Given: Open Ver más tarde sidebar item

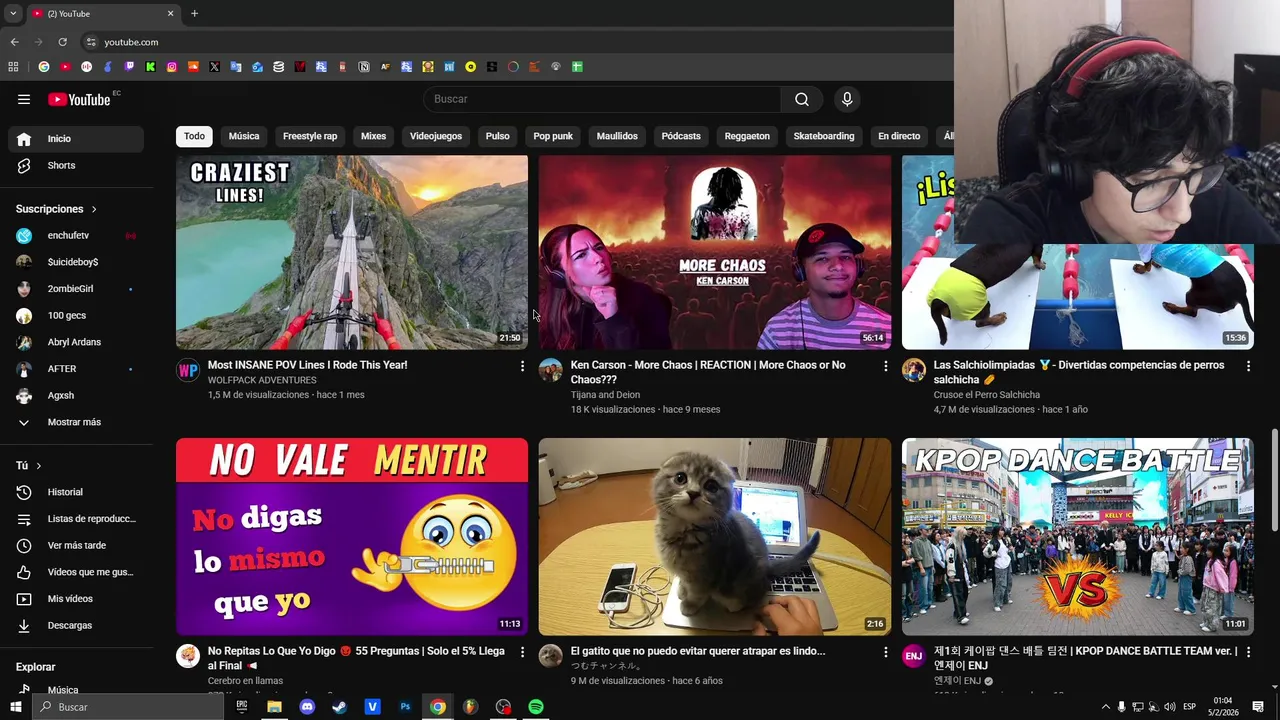Looking at the screenshot, I should pyautogui.click(x=76, y=545).
